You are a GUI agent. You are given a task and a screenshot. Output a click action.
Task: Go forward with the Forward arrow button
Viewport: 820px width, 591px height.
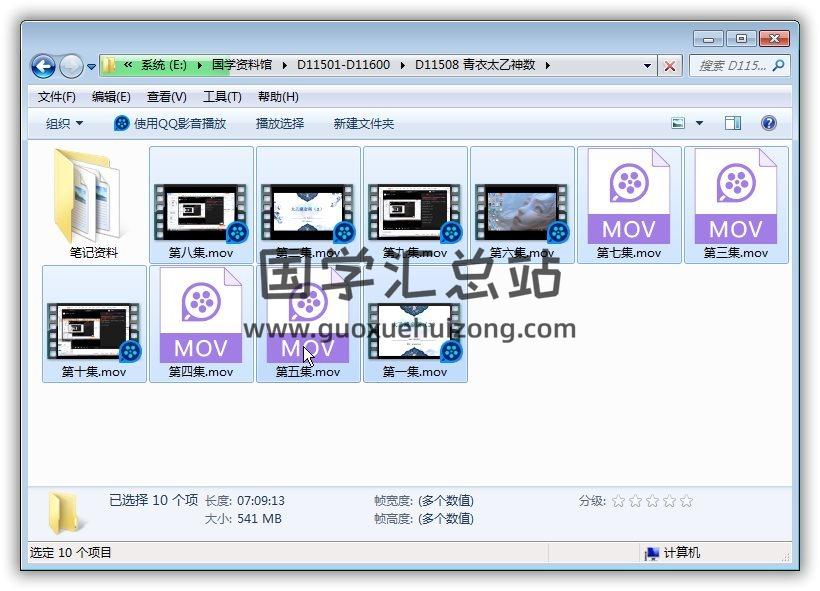click(x=71, y=66)
